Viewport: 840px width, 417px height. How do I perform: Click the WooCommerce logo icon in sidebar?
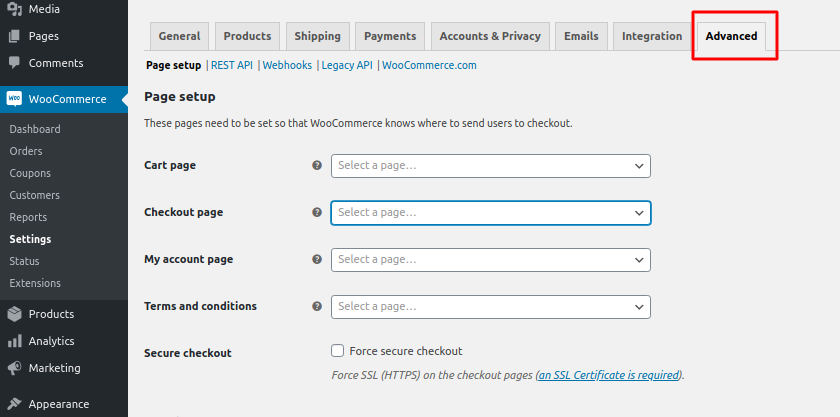15,99
